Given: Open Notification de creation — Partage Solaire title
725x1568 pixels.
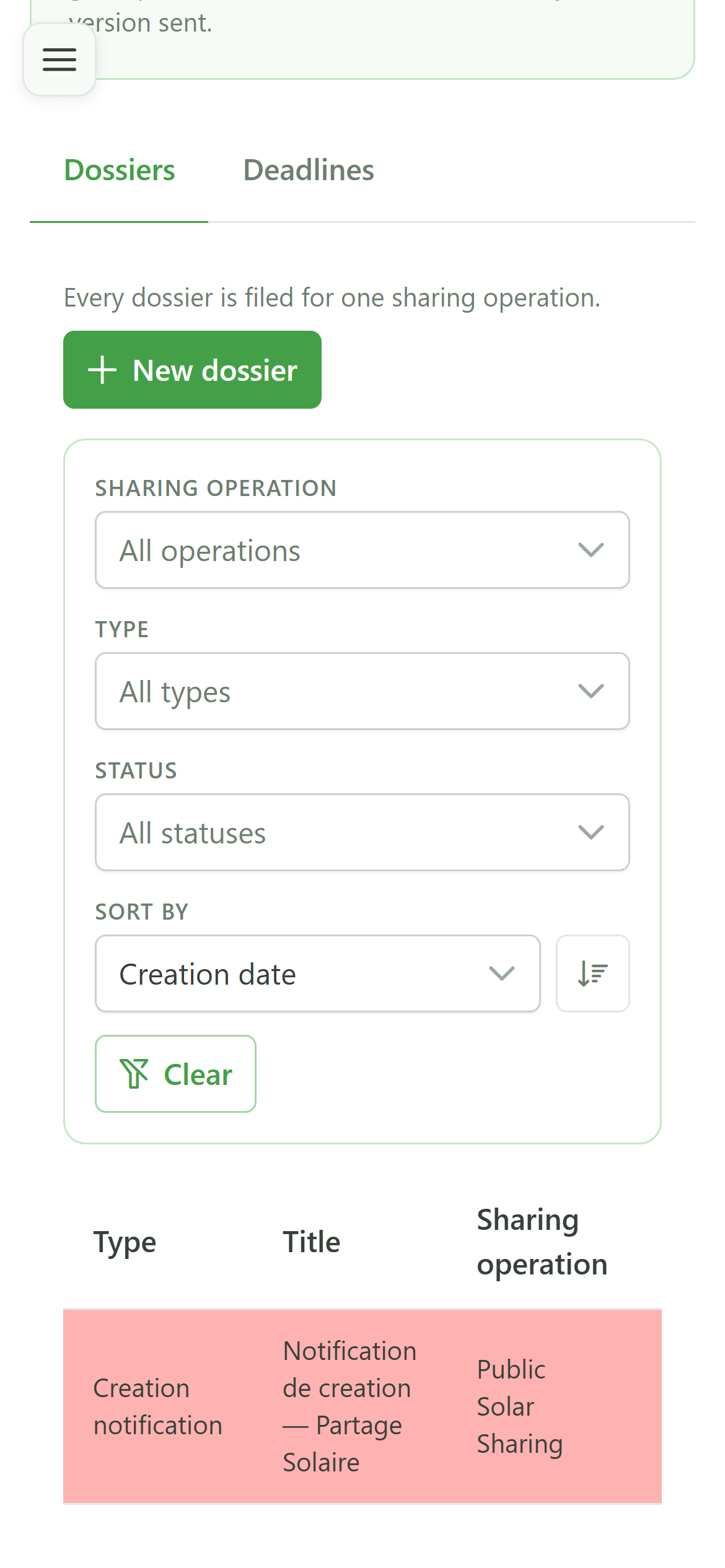Looking at the screenshot, I should (x=349, y=1407).
